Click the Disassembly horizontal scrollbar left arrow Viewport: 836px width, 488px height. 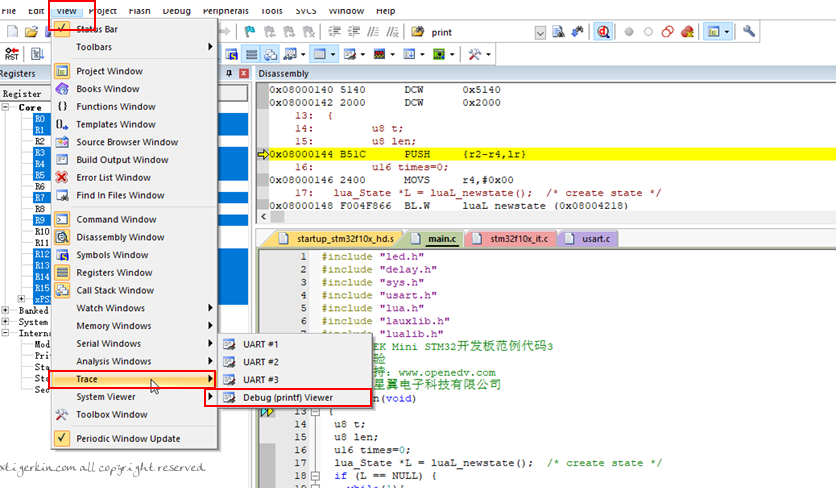pyautogui.click(x=263, y=217)
